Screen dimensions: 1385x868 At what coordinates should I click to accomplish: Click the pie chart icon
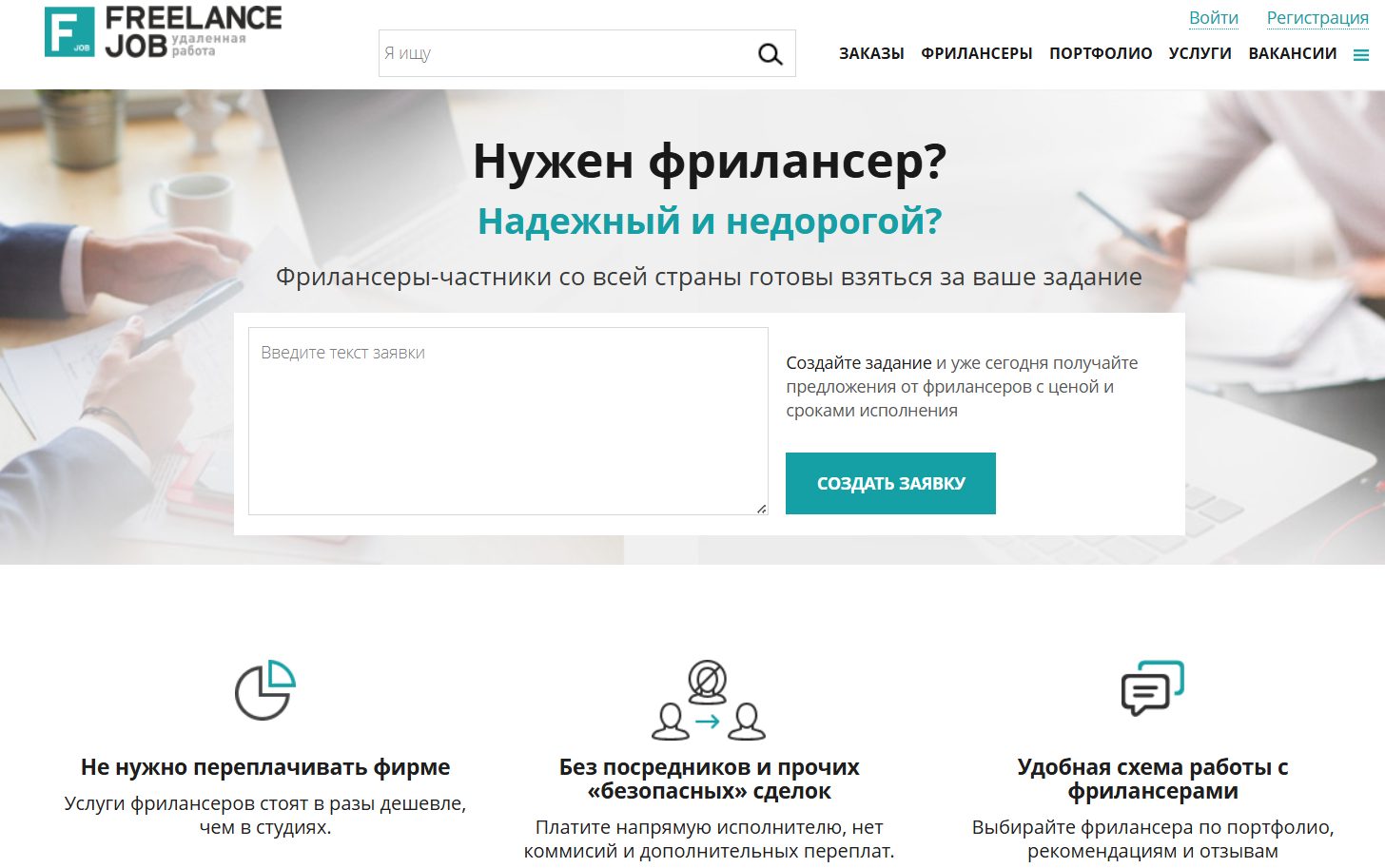pyautogui.click(x=265, y=689)
